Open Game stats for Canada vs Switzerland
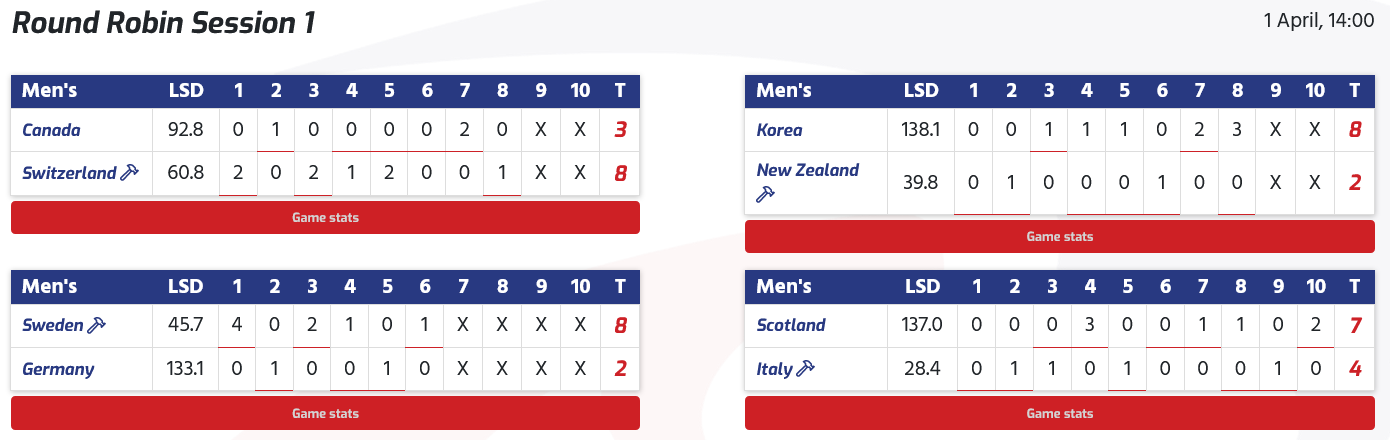The width and height of the screenshot is (1390, 440). [325, 217]
